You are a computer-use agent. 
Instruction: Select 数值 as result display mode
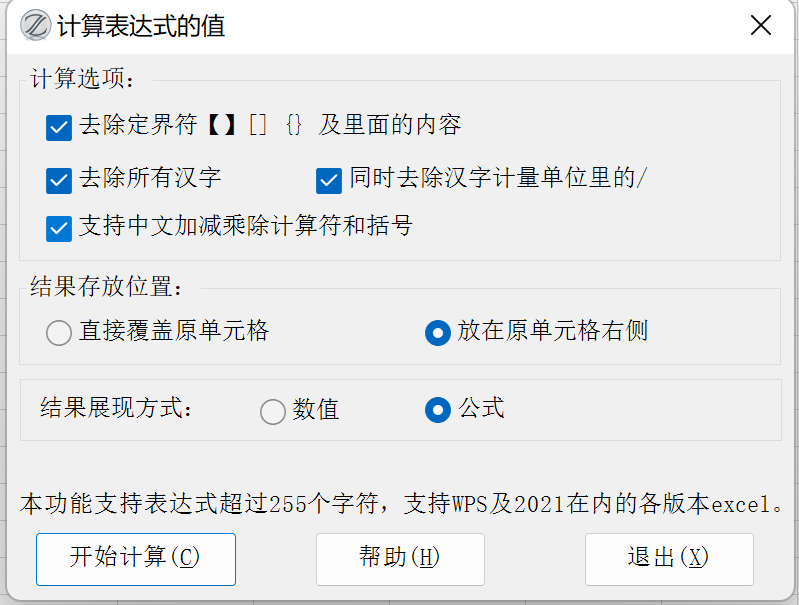[x=273, y=411]
